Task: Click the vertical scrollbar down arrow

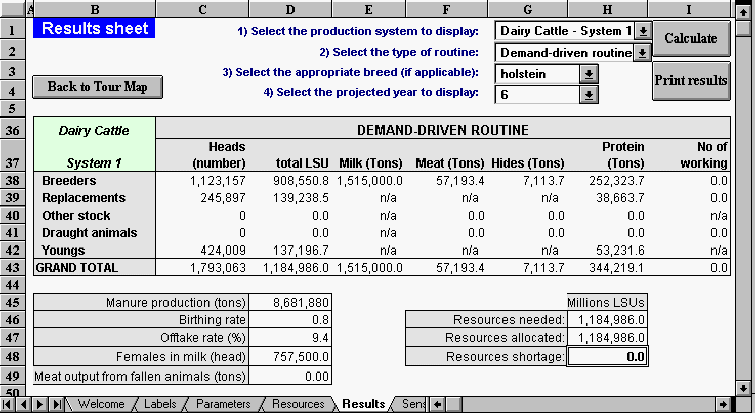Action: 746,387
